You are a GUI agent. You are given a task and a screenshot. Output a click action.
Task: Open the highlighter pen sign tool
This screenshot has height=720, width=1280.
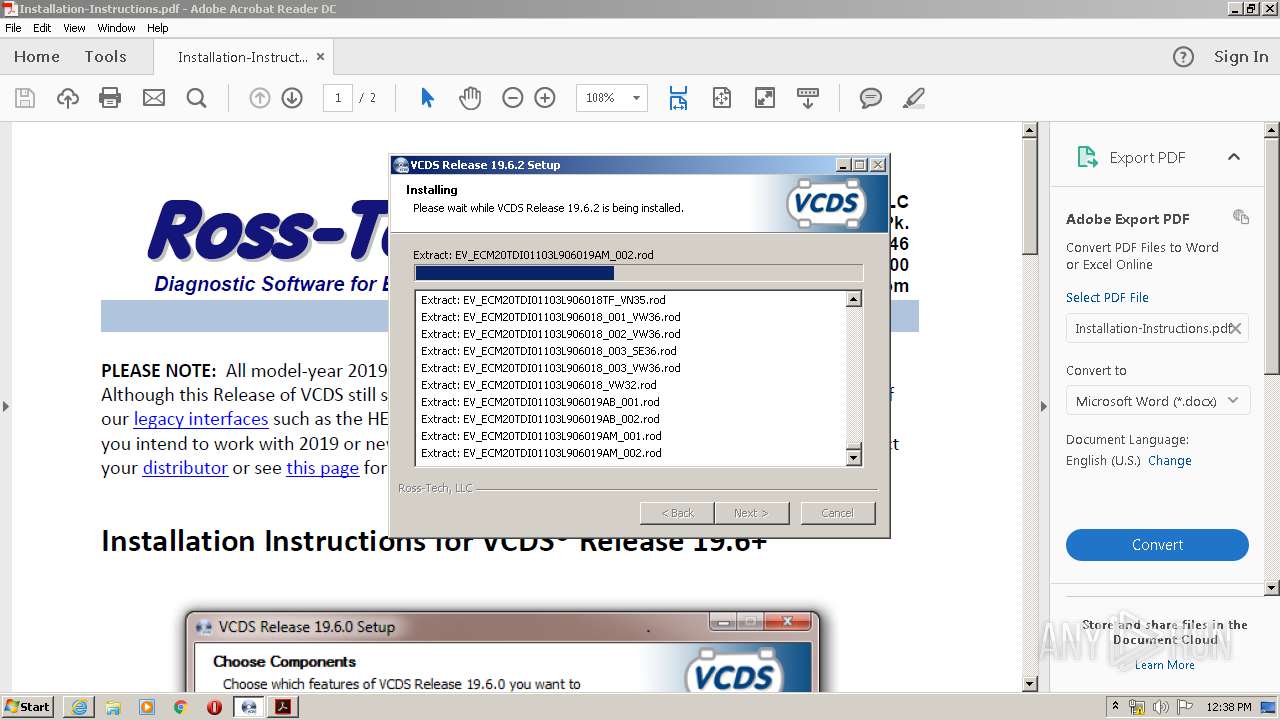pyautogui.click(x=913, y=98)
